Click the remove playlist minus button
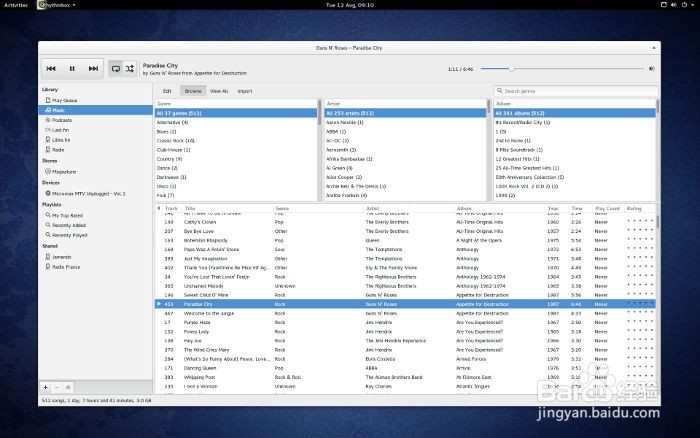 [x=57, y=387]
